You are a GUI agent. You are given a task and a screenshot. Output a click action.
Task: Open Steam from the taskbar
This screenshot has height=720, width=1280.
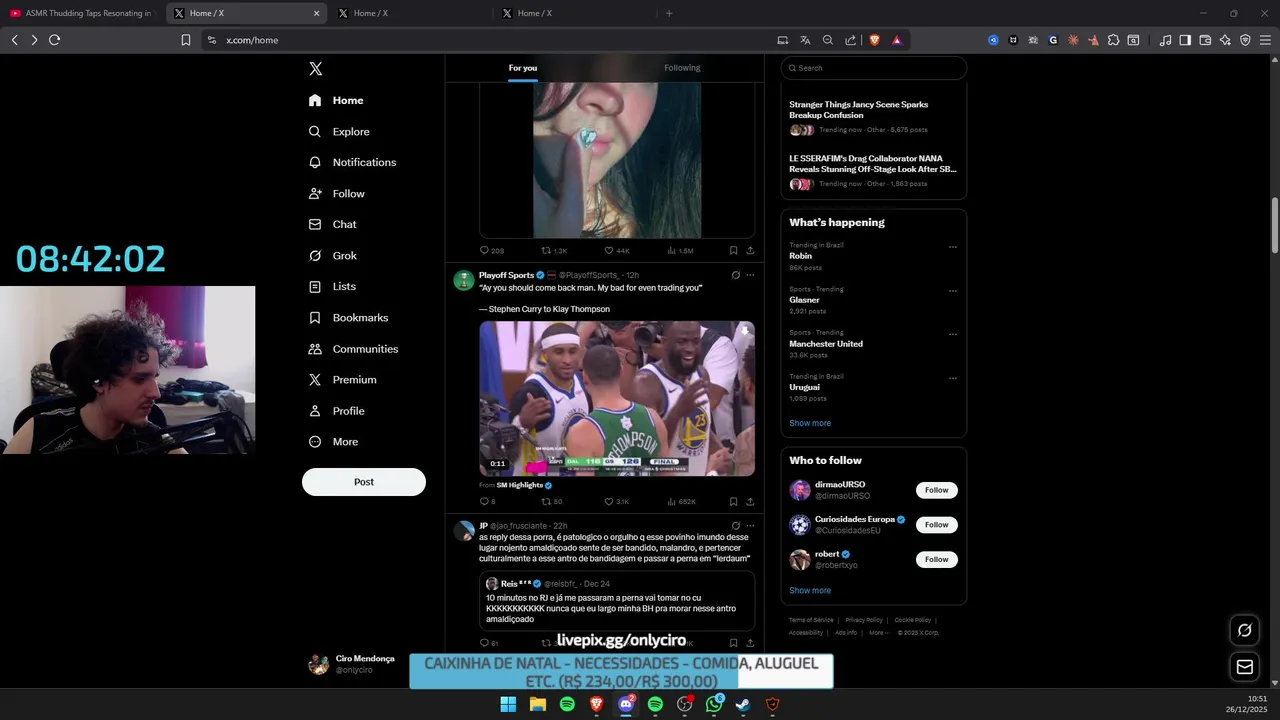pos(743,704)
